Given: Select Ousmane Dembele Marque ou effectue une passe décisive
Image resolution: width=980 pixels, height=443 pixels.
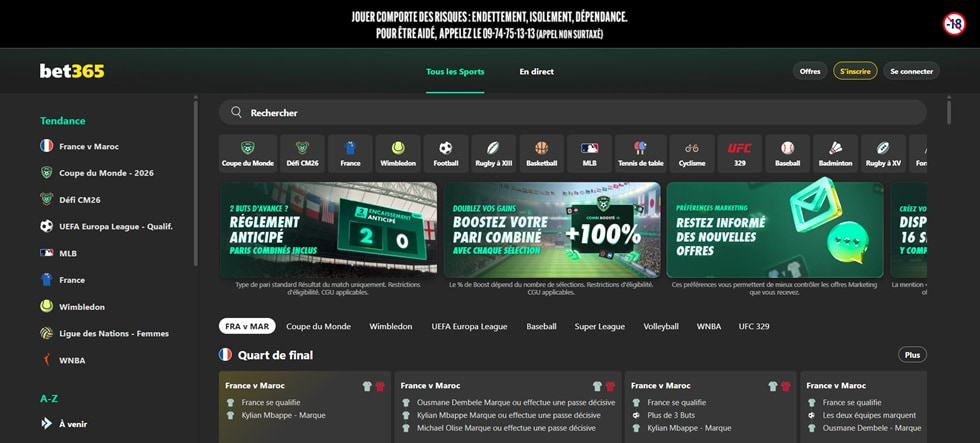Looking at the screenshot, I should click(x=516, y=402).
